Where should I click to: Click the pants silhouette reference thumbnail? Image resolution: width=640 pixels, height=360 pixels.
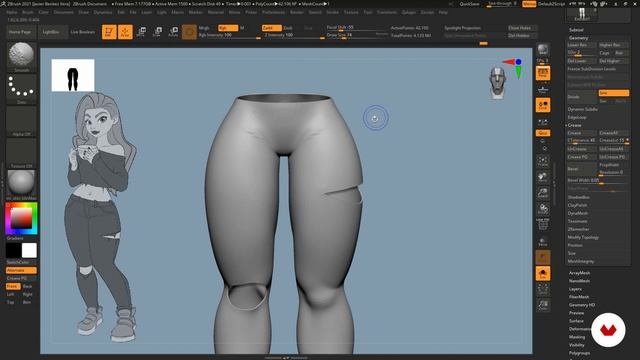point(73,75)
